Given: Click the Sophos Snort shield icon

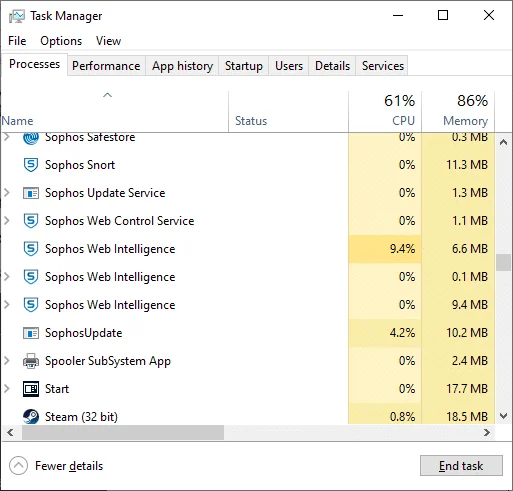Looking at the screenshot, I should 31,165.
